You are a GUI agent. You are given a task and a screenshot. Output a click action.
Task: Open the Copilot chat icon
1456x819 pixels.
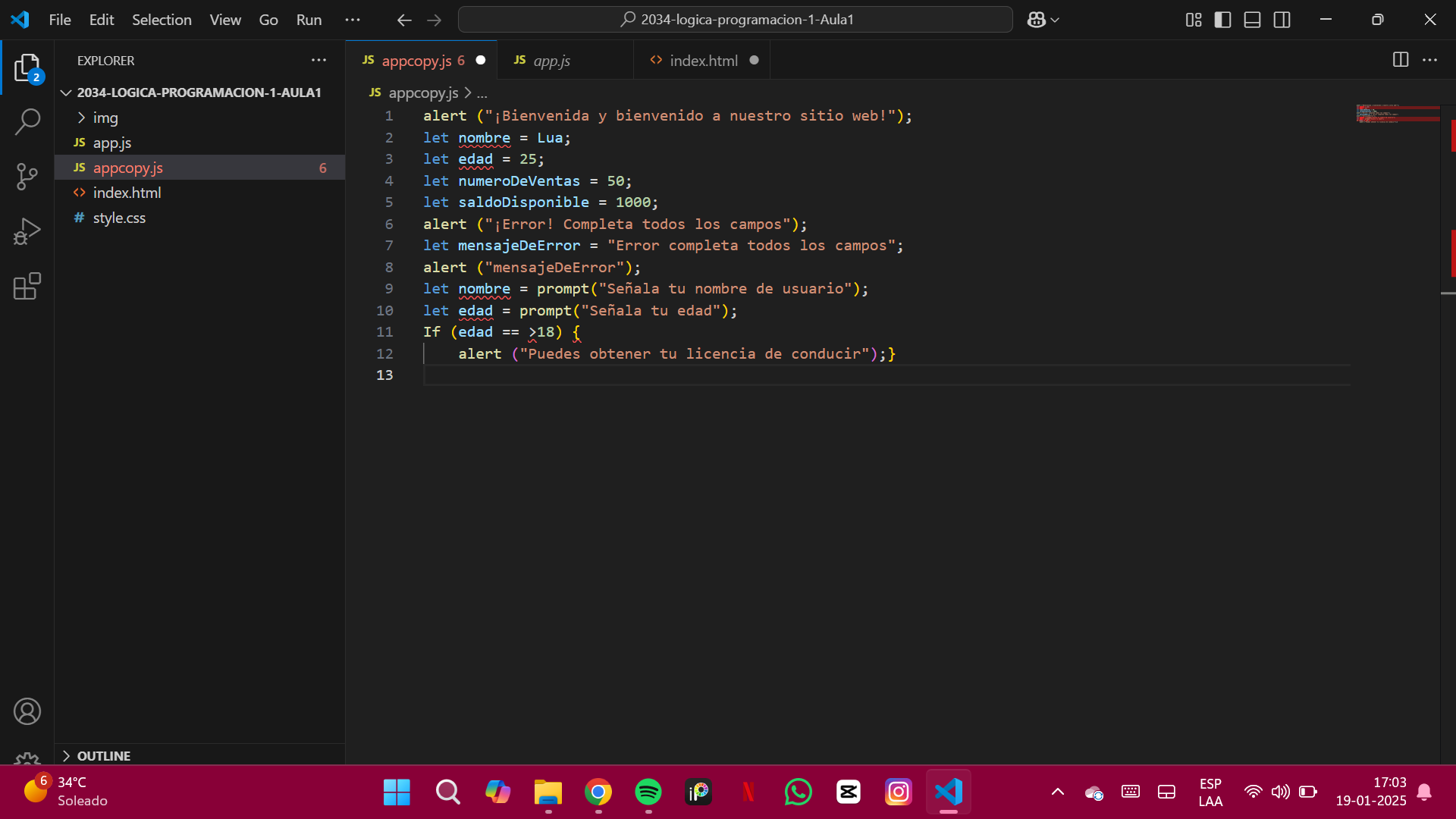tap(1036, 20)
